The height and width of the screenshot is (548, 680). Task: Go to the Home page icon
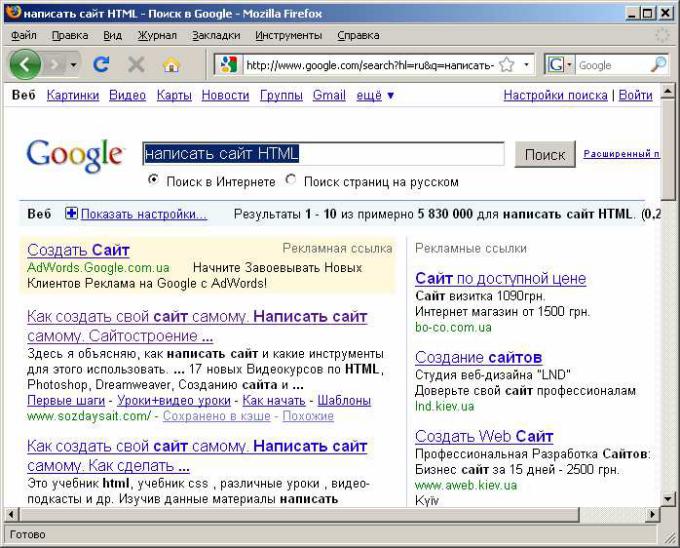coord(171,65)
